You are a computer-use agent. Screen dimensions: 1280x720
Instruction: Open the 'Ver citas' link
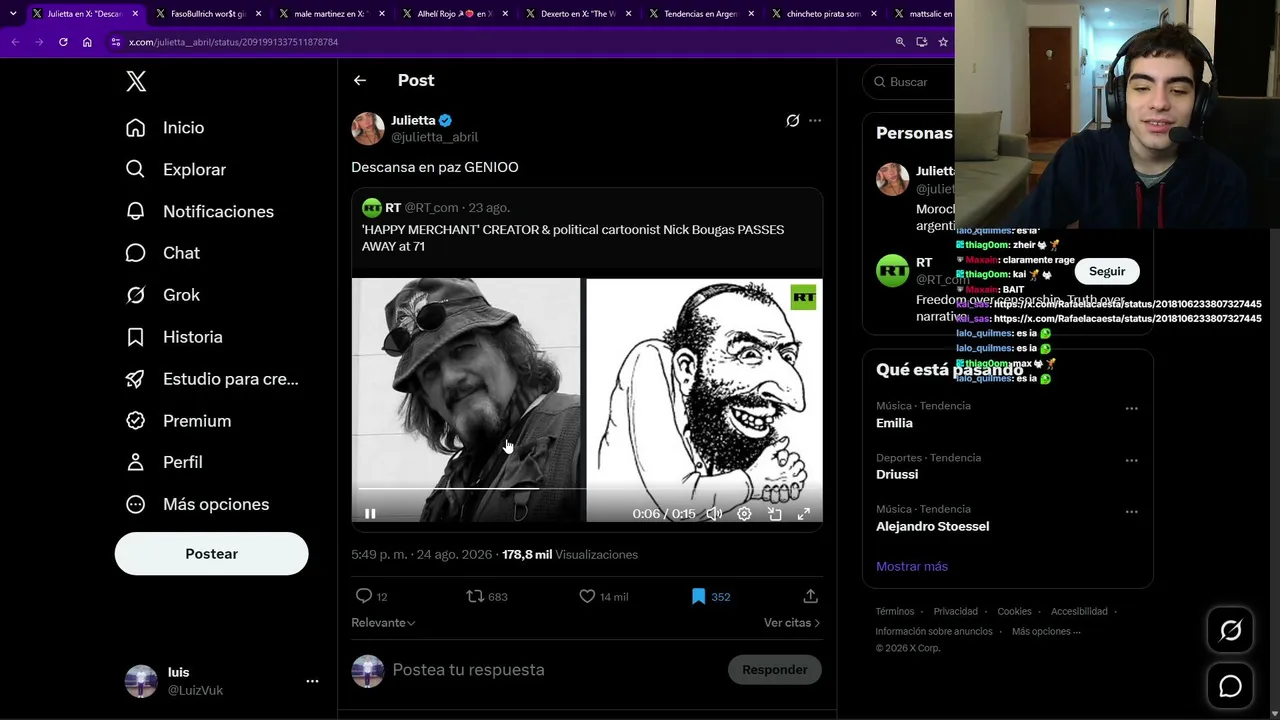tap(792, 623)
